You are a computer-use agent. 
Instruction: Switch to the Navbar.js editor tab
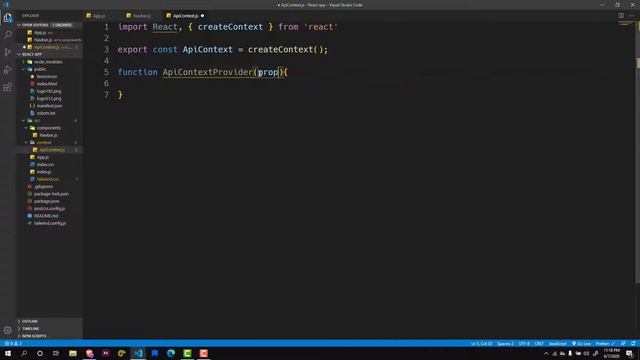pos(142,16)
